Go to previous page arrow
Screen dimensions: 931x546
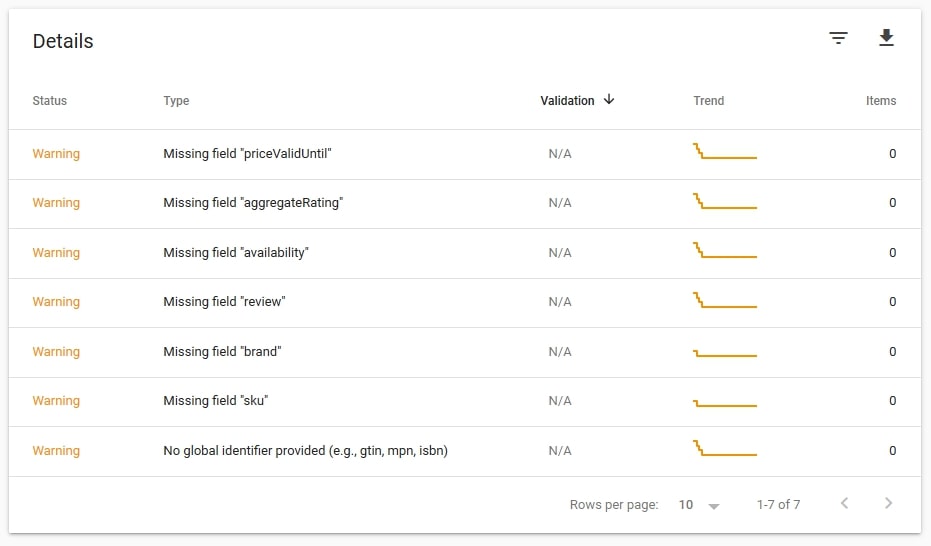(x=844, y=504)
